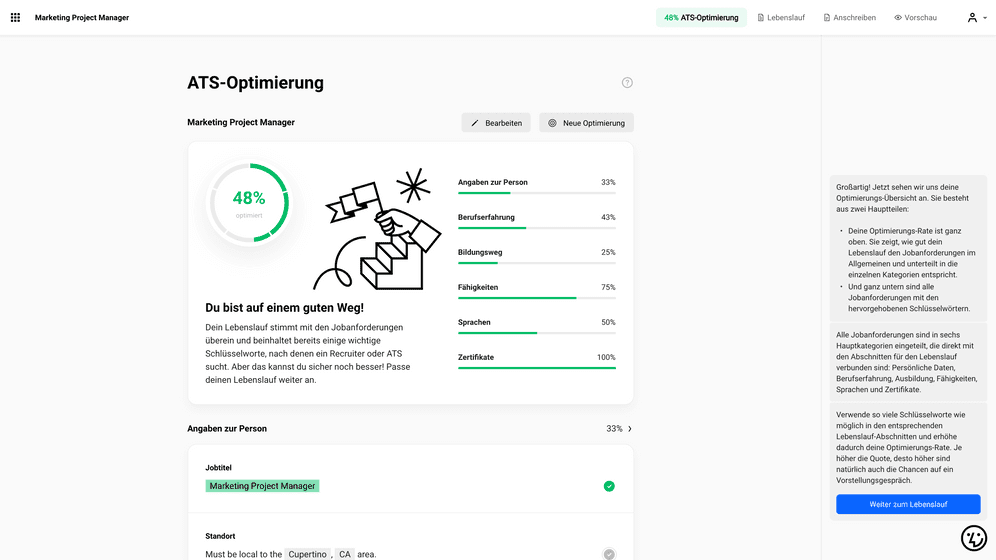Click the 33% value beside Angaben zur Person heading

614,429
